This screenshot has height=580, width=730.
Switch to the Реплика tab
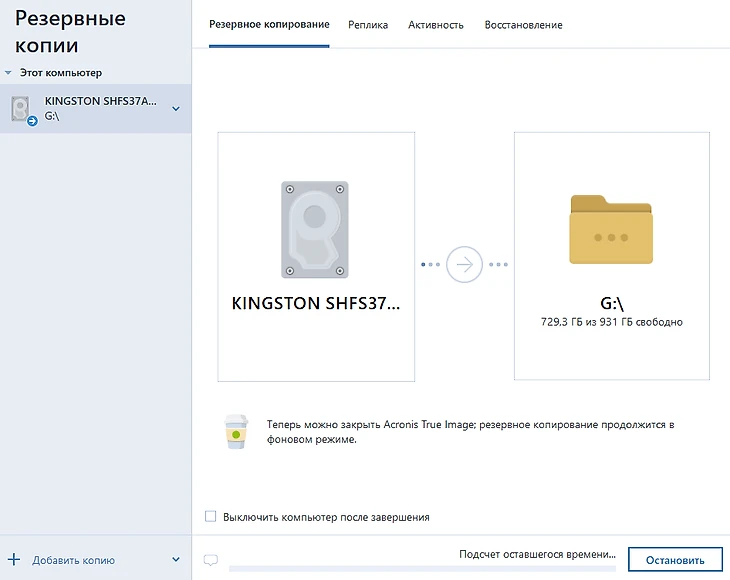coord(368,25)
